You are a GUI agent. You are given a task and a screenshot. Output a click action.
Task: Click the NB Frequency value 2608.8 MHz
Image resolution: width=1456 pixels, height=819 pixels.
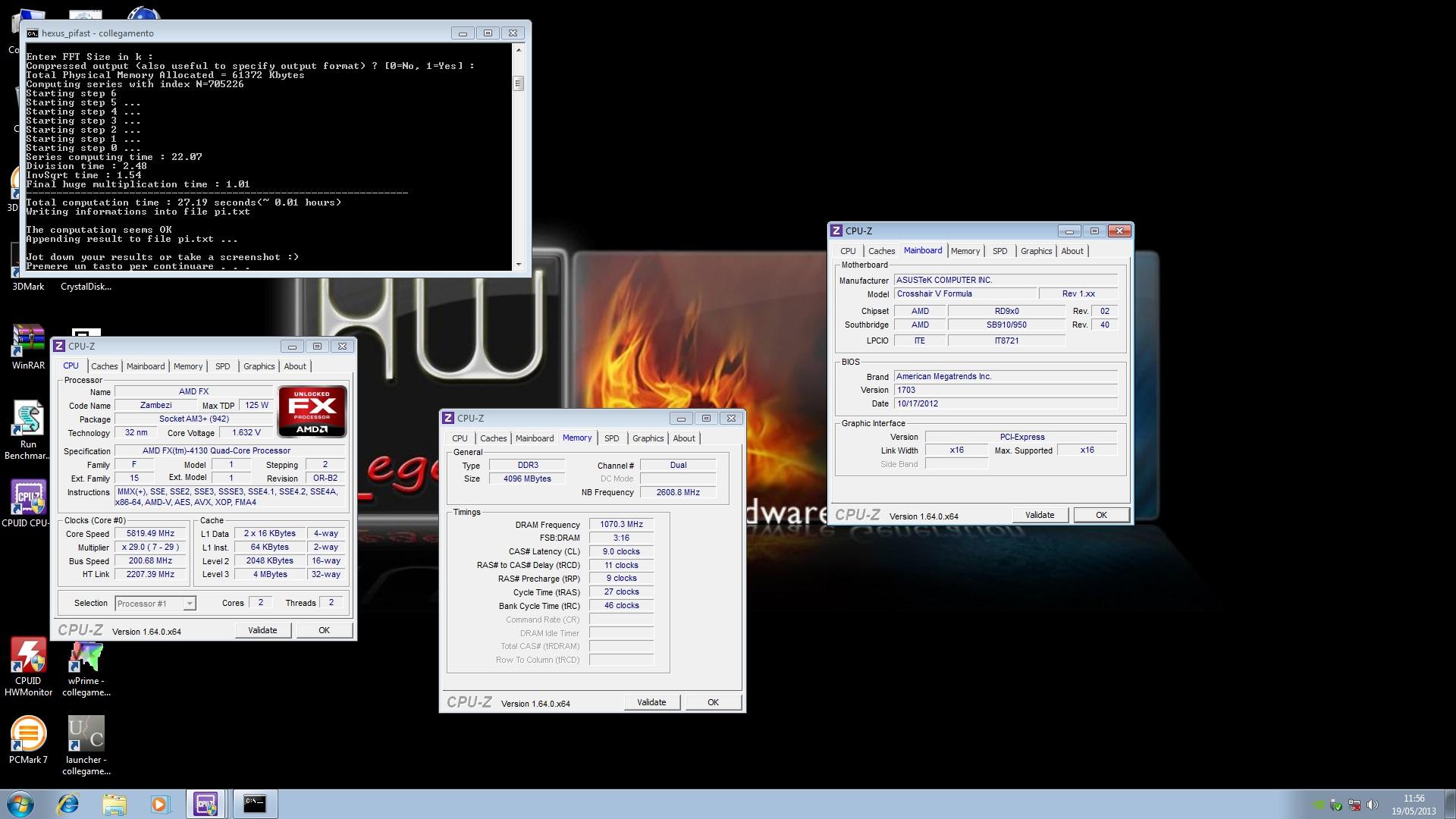[x=678, y=493]
